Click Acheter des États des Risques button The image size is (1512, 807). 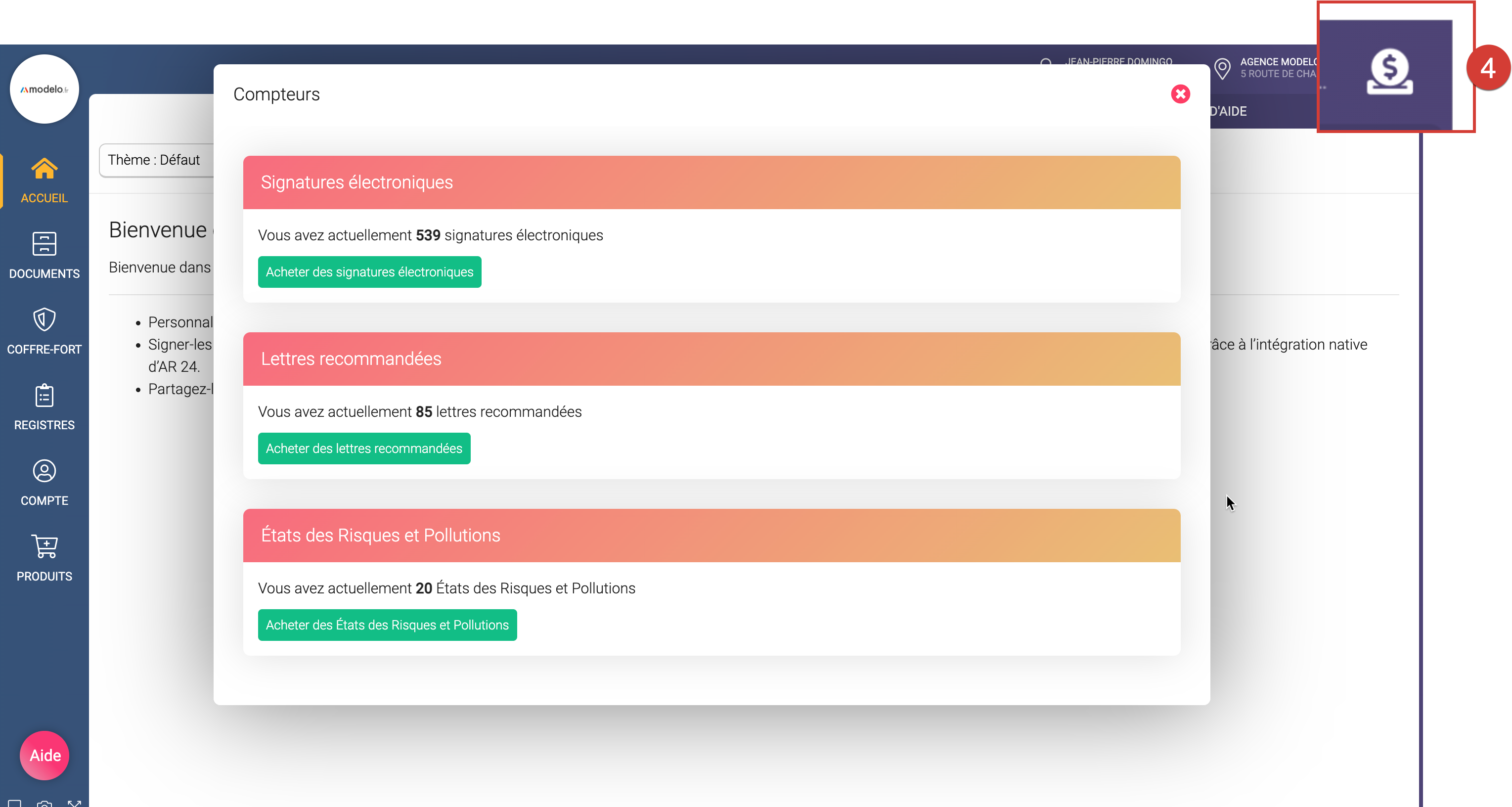point(387,625)
